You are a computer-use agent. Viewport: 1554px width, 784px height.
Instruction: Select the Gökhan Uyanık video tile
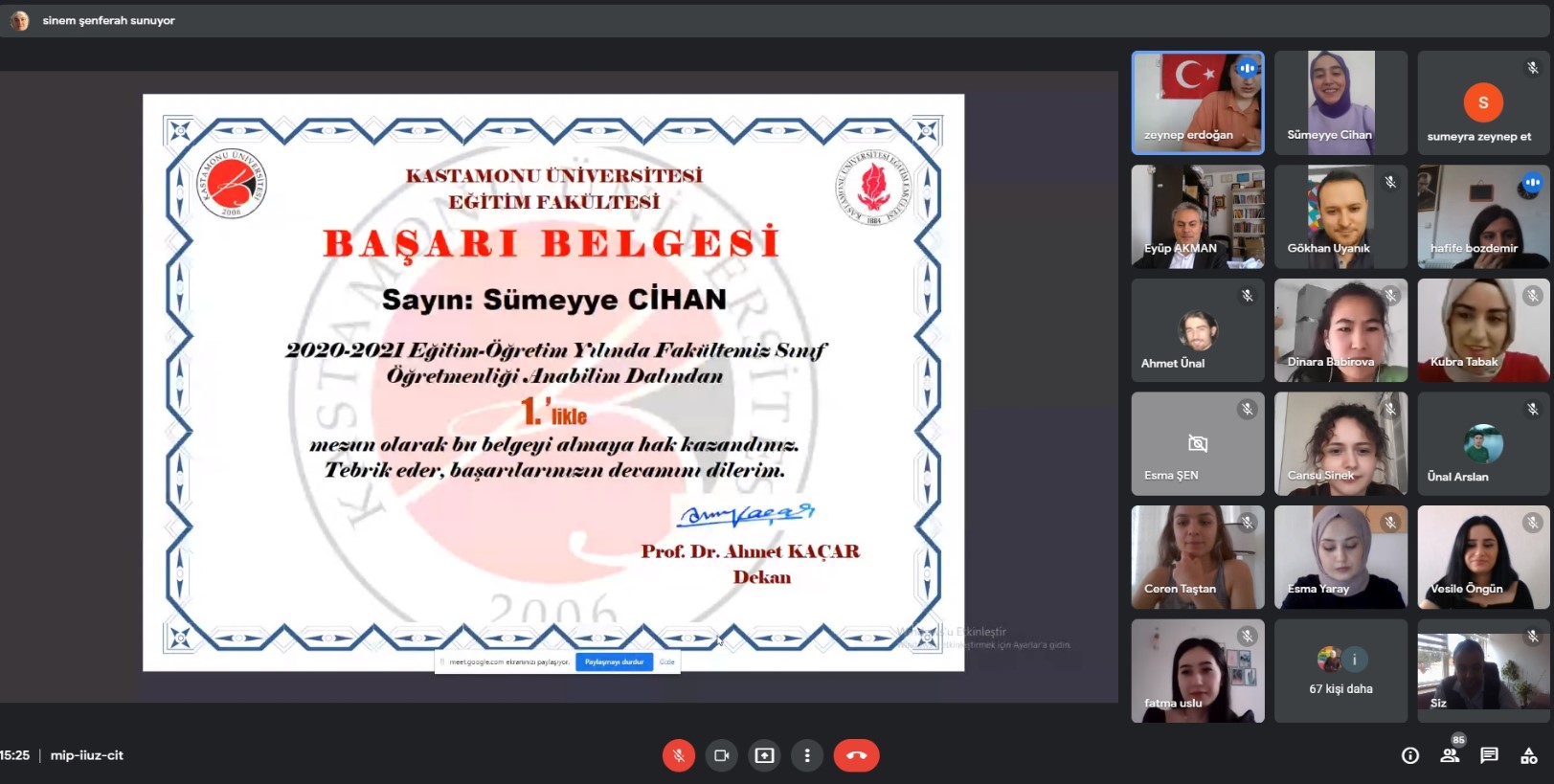point(1340,216)
